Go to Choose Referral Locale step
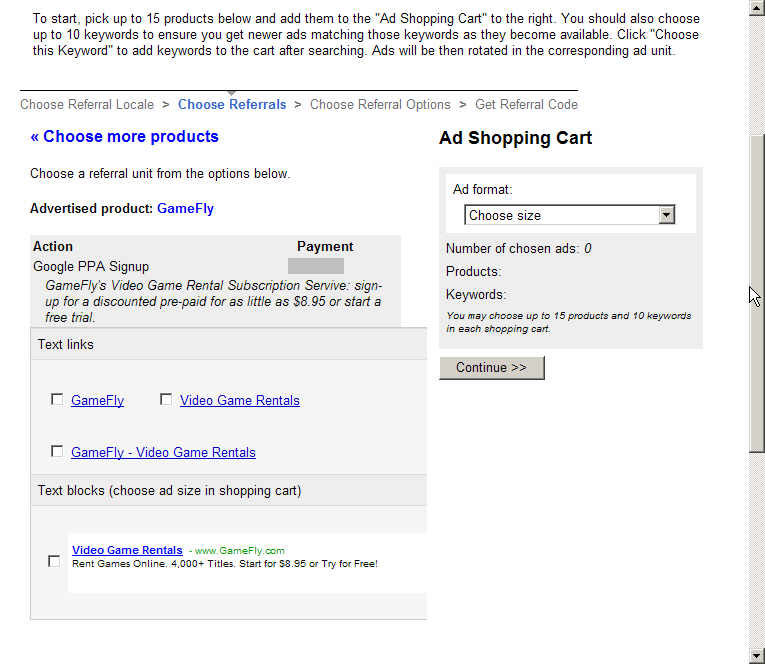 pos(87,104)
